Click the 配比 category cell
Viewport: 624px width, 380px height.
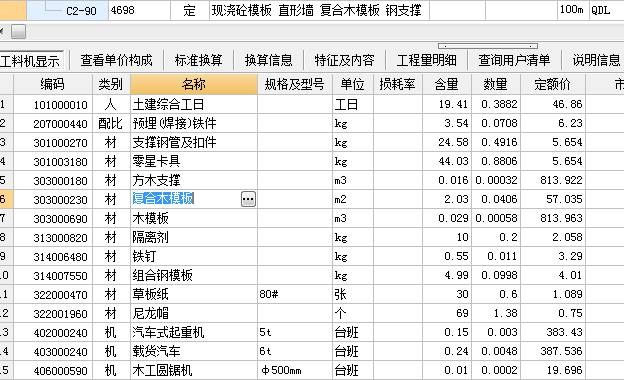(x=111, y=123)
